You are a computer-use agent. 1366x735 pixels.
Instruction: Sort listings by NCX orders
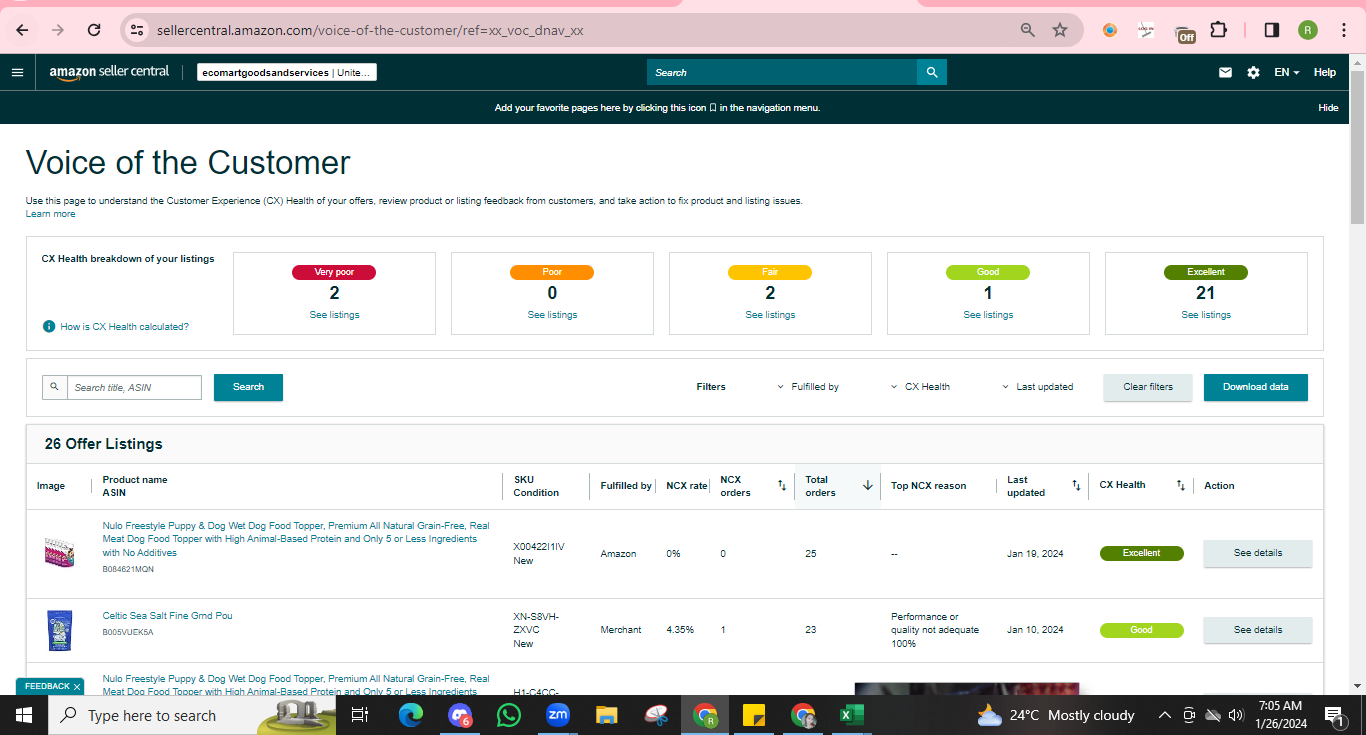782,485
